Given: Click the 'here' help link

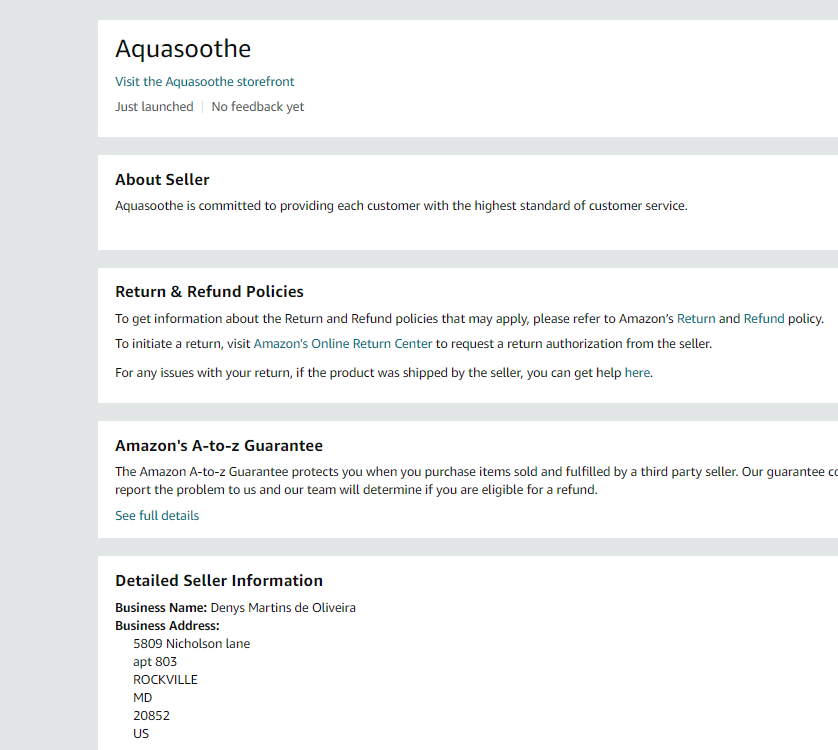Looking at the screenshot, I should pos(637,373).
